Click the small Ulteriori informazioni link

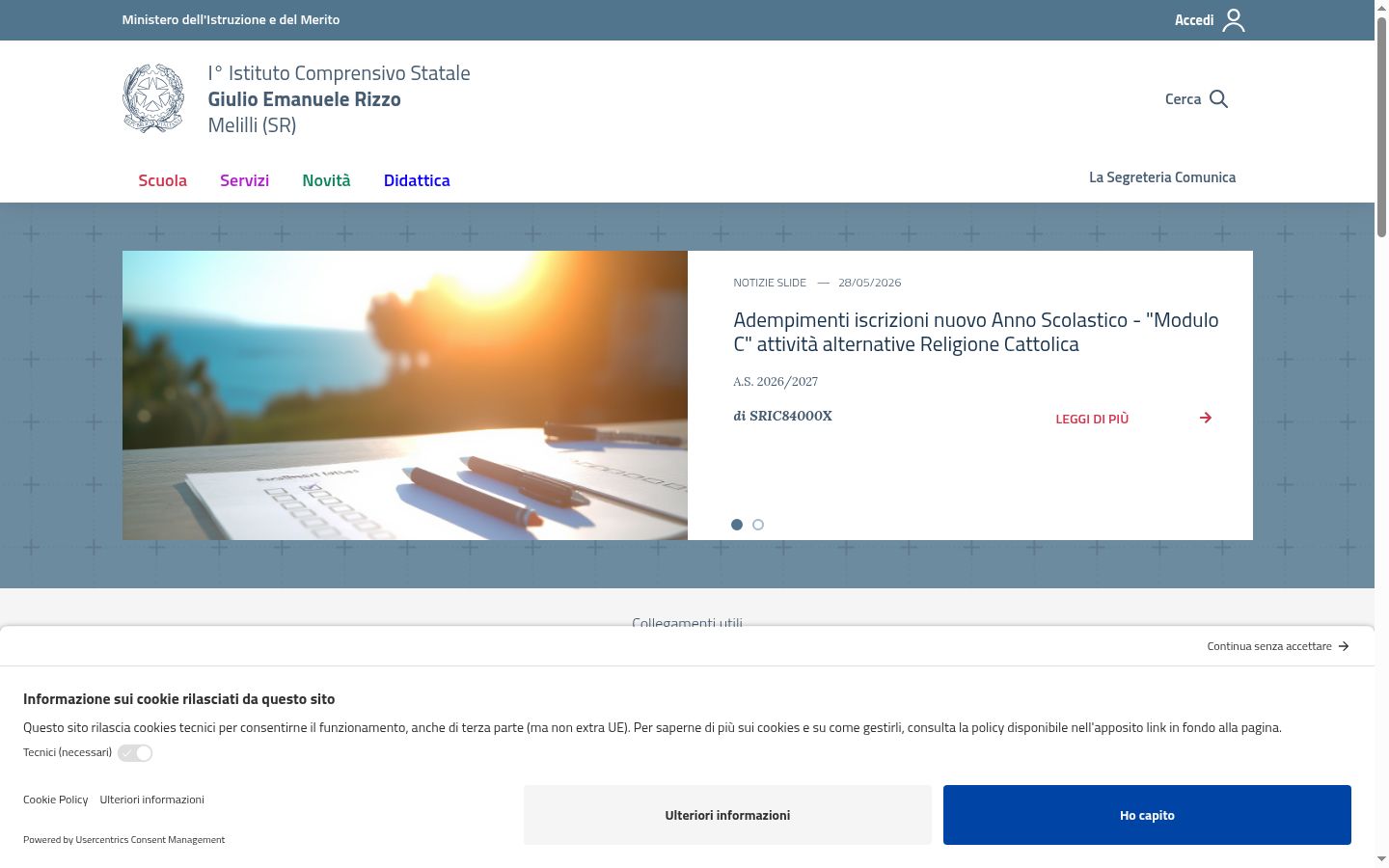pyautogui.click(x=151, y=800)
